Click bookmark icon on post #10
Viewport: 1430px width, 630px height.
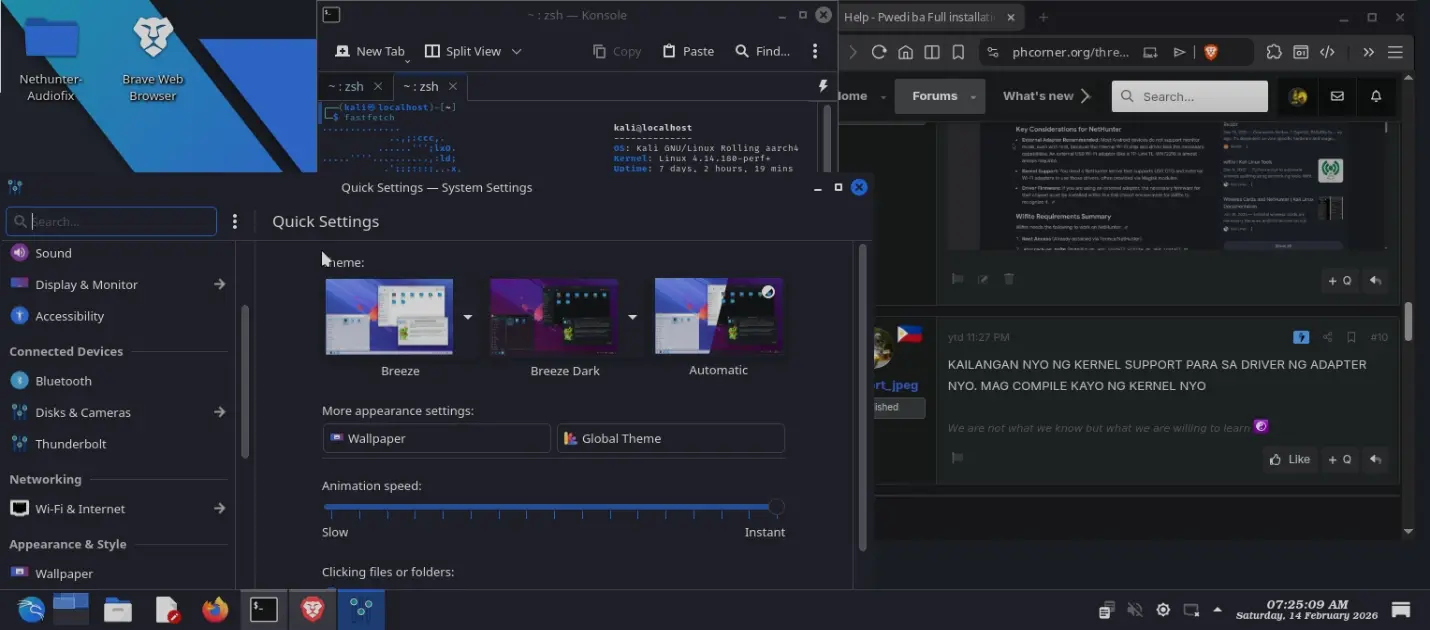(x=1351, y=337)
